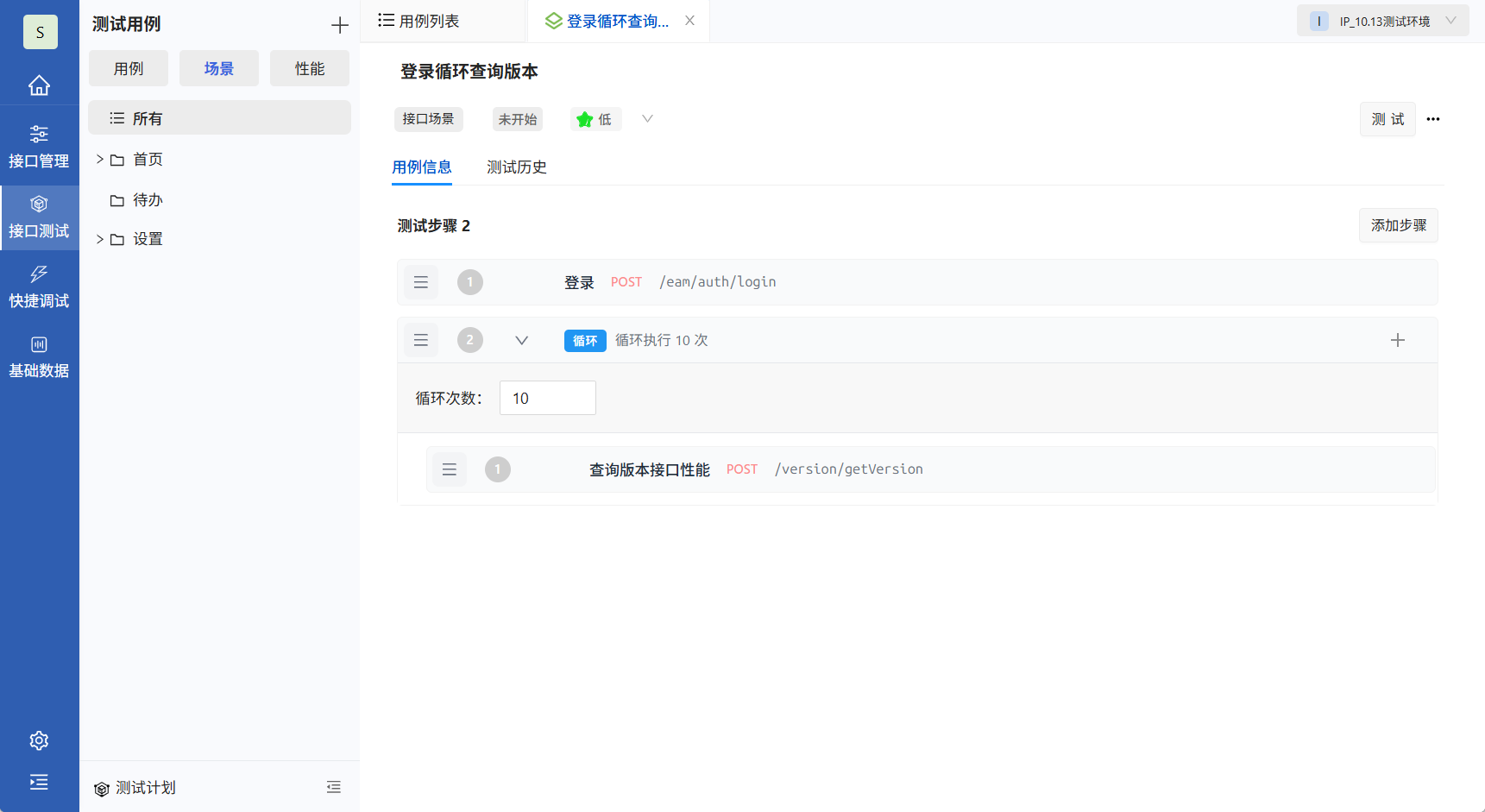Image resolution: width=1485 pixels, height=812 pixels.
Task: Click the plus icon next to 测试用例
Action: [340, 24]
